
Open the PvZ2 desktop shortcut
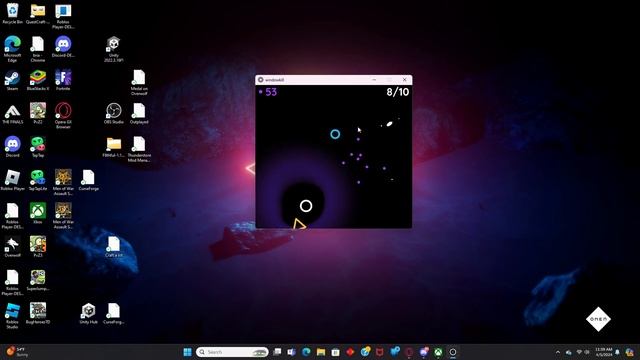coord(38,113)
